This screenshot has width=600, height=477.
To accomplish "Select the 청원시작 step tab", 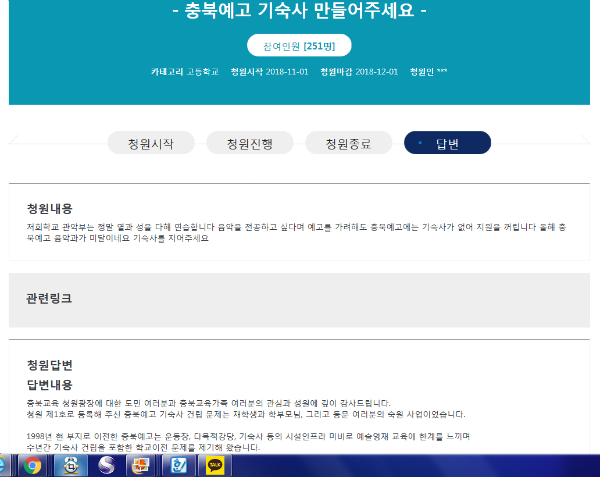I will pos(150,143).
